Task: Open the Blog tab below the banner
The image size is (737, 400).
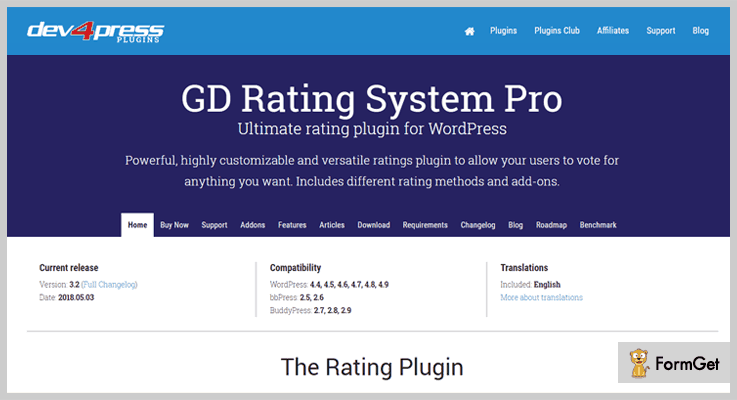Action: 515,225
